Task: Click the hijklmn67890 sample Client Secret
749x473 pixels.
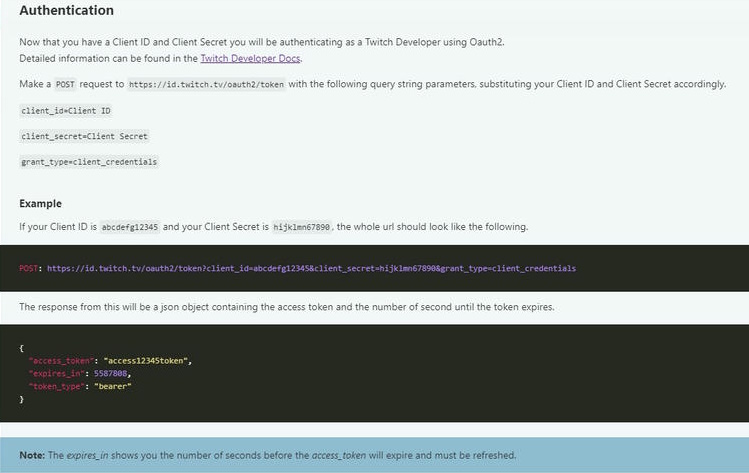Action: [x=301, y=227]
